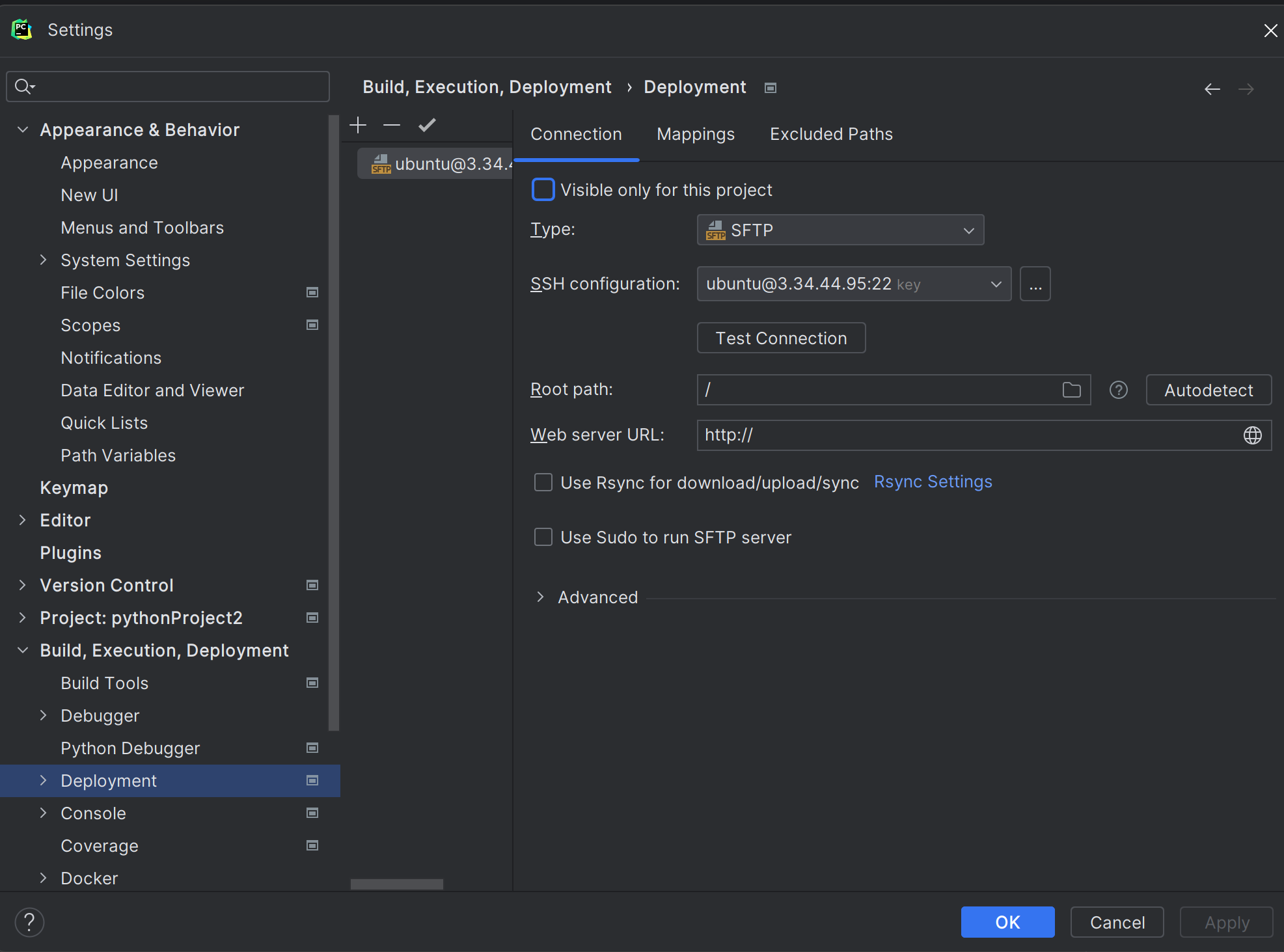Click the help icon in bottom corner
The width and height of the screenshot is (1284, 952).
tap(29, 922)
